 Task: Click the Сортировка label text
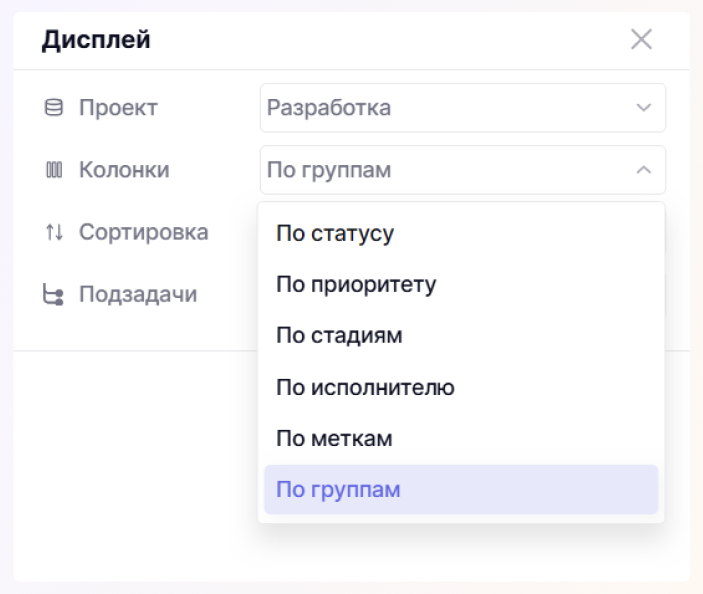(143, 233)
